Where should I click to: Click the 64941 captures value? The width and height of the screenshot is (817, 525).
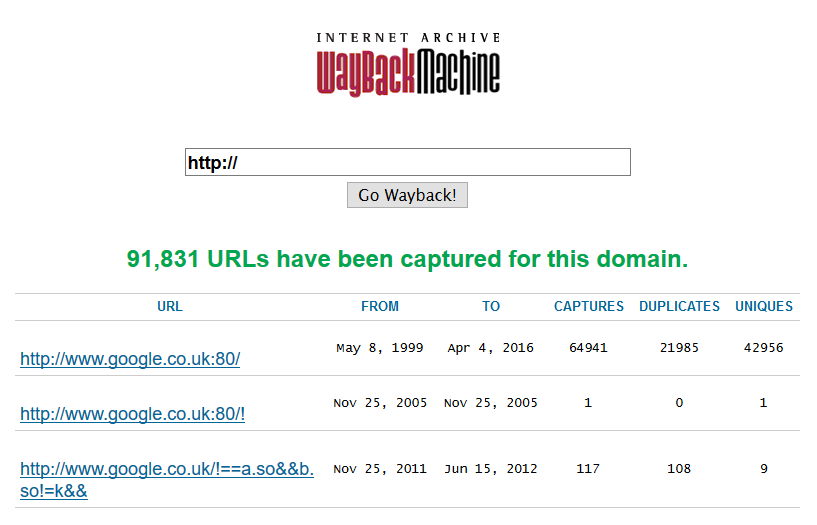point(588,348)
